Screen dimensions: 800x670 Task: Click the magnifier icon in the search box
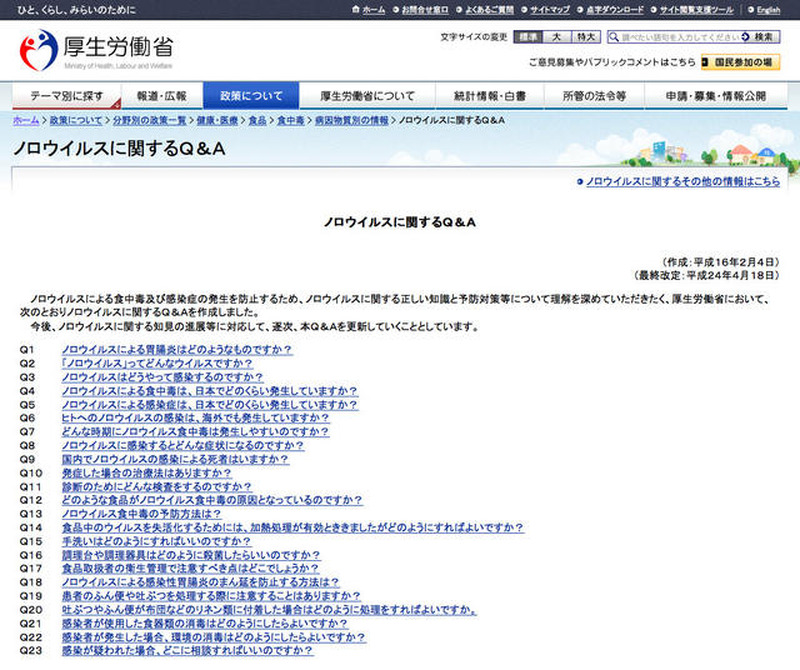coord(614,37)
